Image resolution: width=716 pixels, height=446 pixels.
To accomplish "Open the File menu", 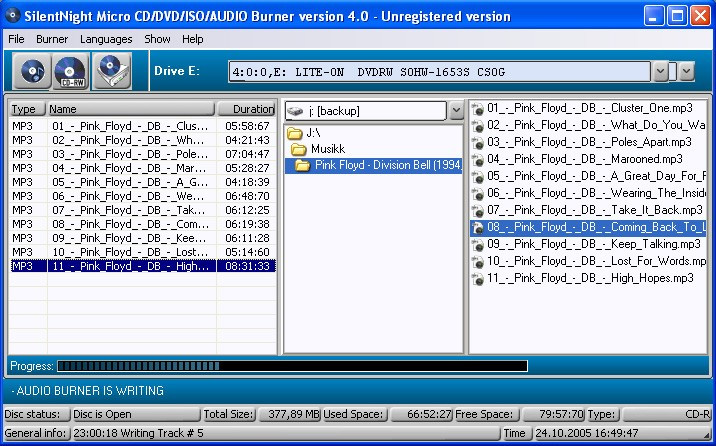I will click(x=16, y=39).
